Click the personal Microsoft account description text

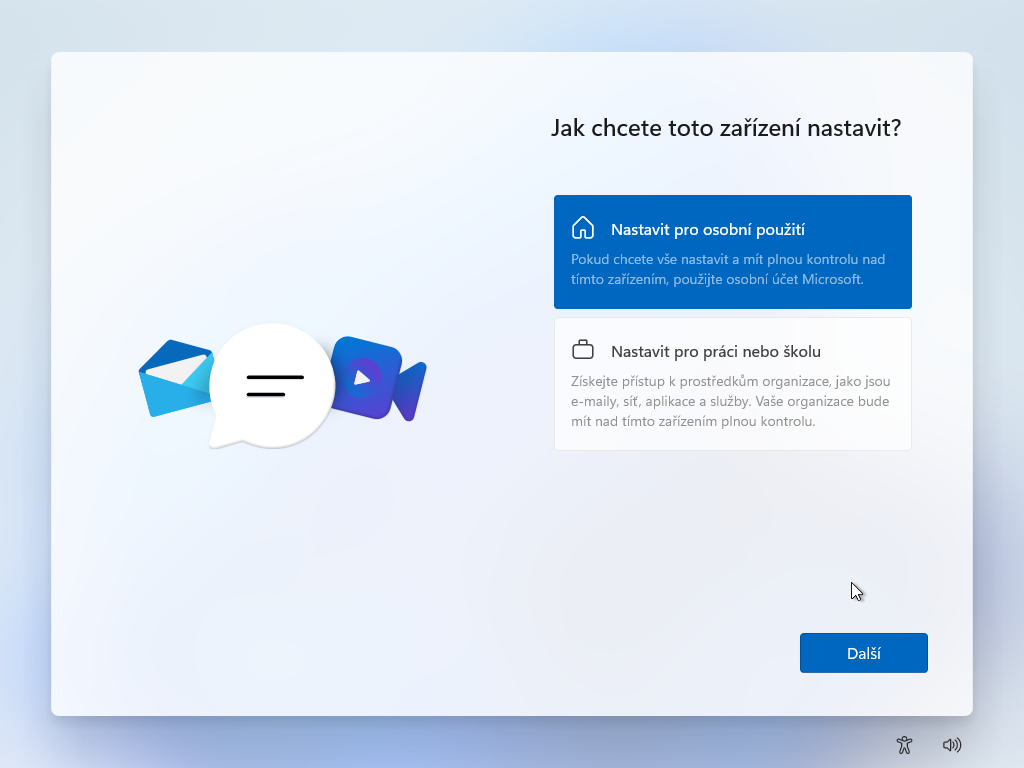727,269
